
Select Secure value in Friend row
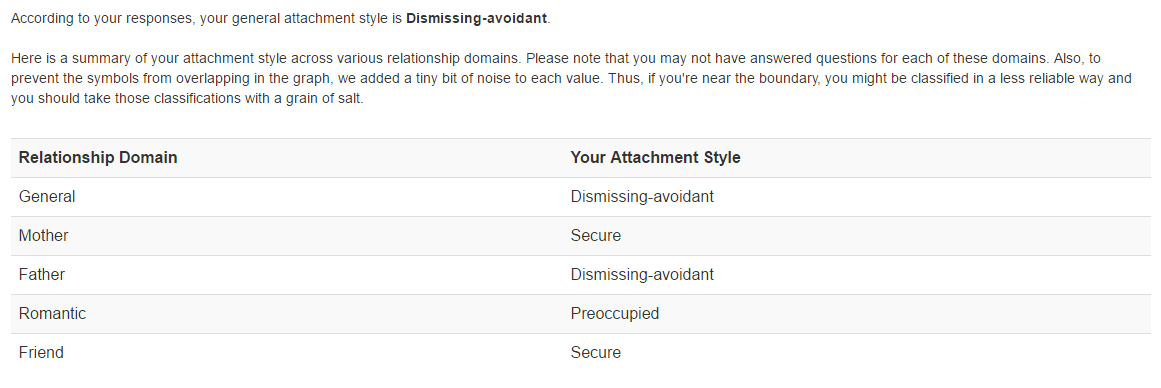tap(595, 352)
